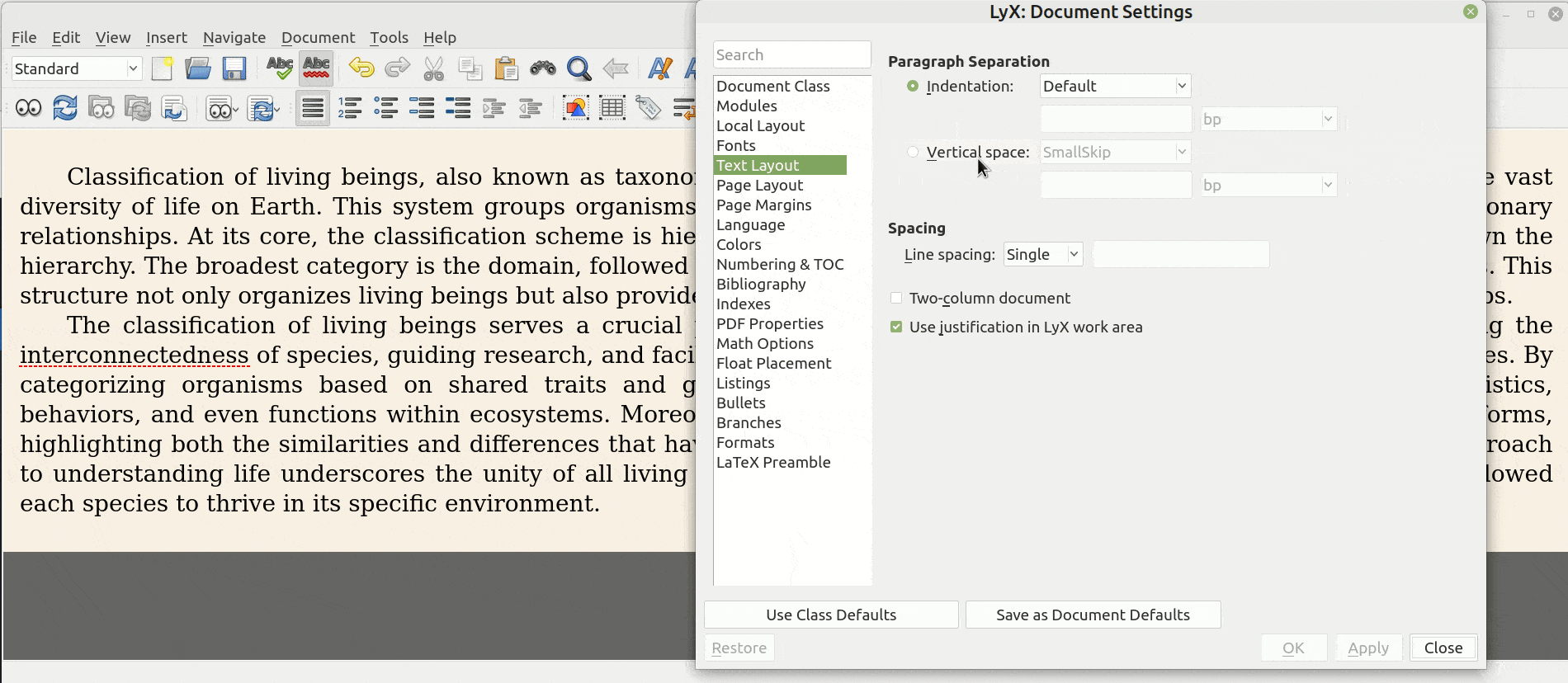Create a new document with toolbar icon
This screenshot has height=683, width=1568.
pos(163,68)
